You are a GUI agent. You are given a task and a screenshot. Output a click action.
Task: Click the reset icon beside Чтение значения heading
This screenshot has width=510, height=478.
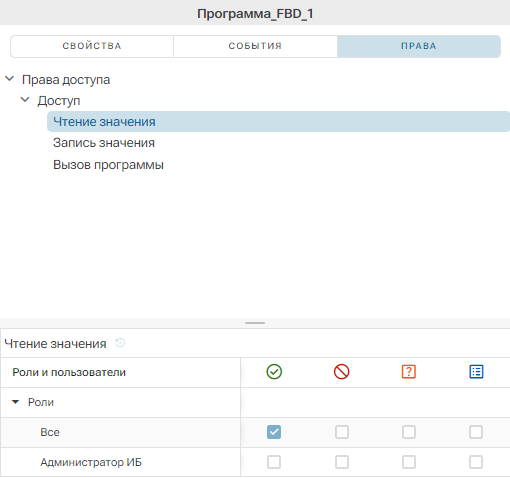click(120, 343)
